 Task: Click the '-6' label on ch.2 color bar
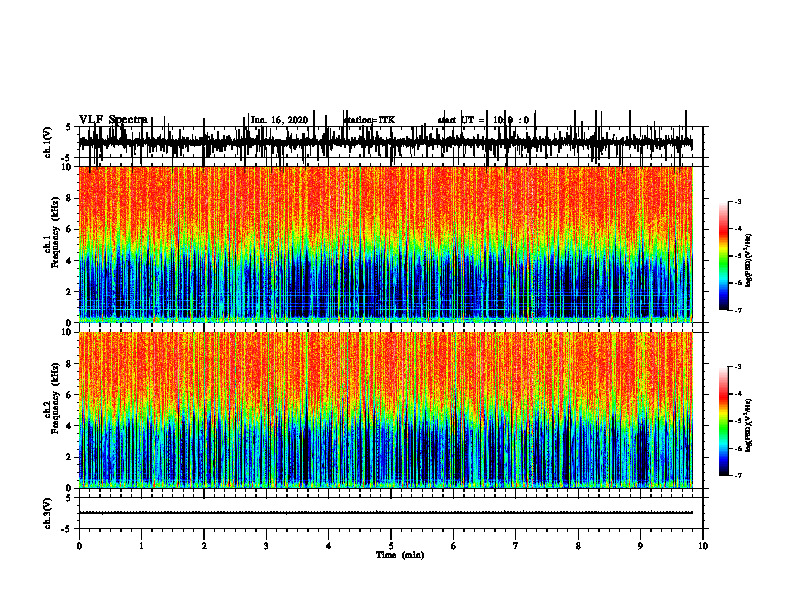(x=737, y=448)
